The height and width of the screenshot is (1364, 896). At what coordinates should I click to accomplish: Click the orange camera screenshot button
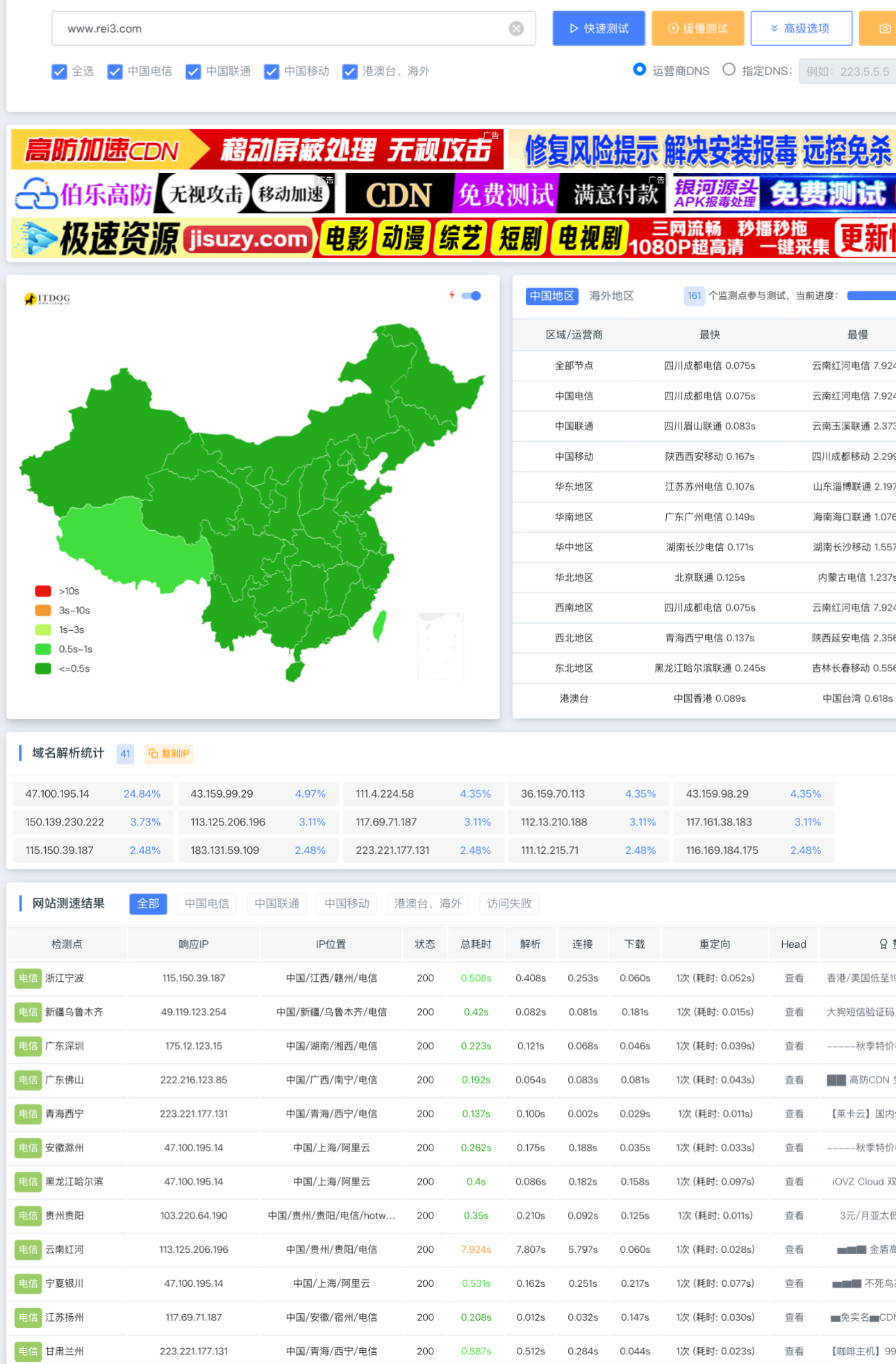point(878,28)
